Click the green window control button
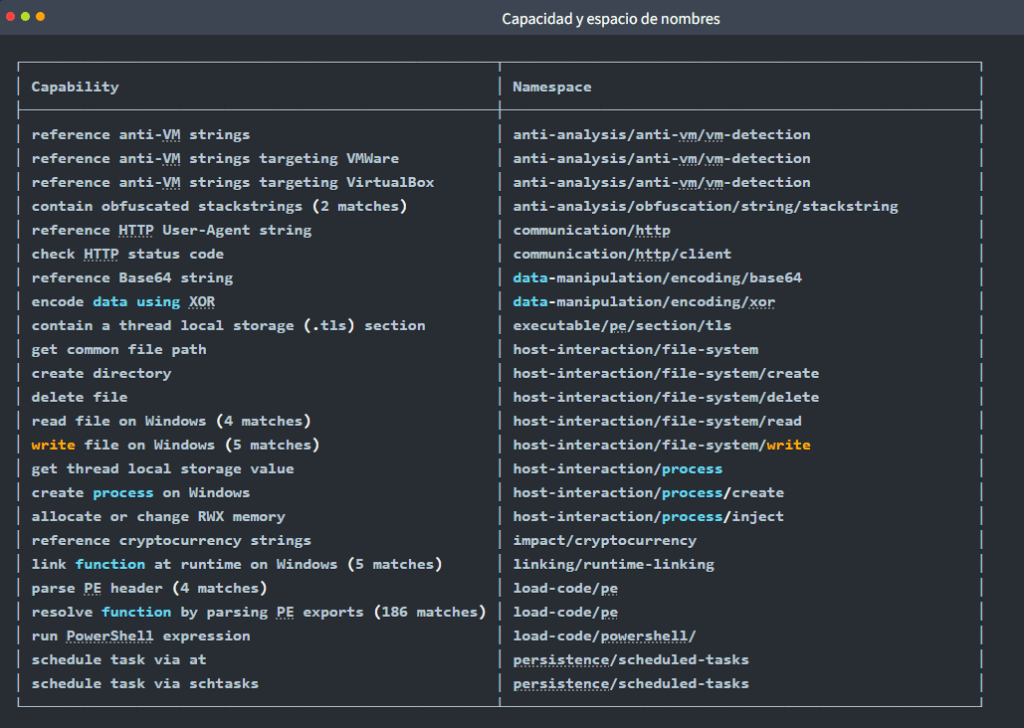 pos(25,16)
